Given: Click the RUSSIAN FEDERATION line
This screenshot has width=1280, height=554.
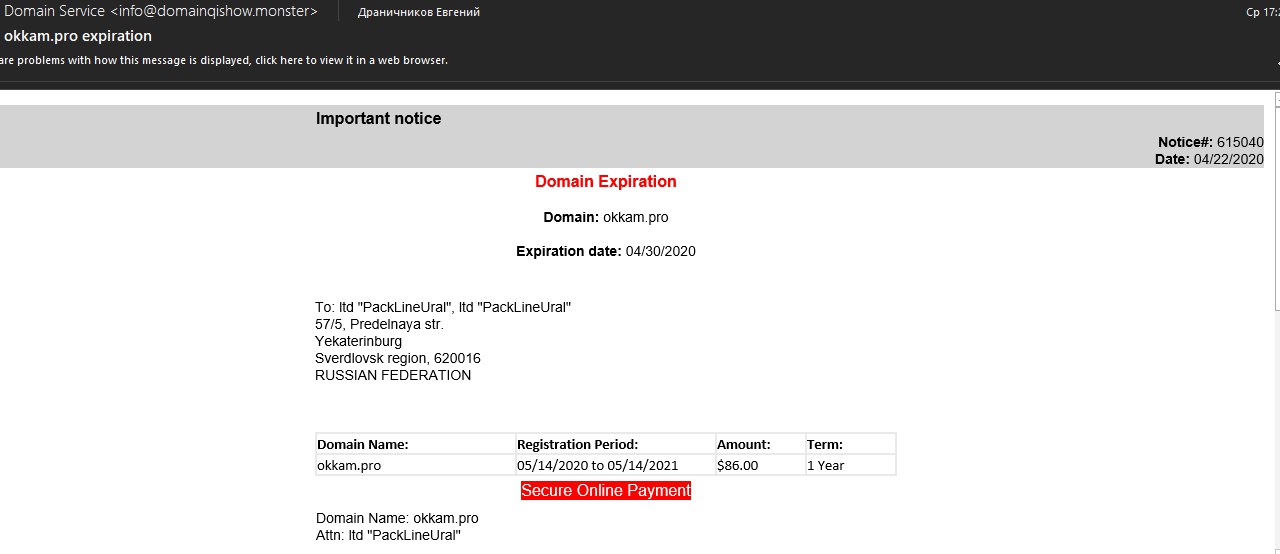Looking at the screenshot, I should 393,376.
